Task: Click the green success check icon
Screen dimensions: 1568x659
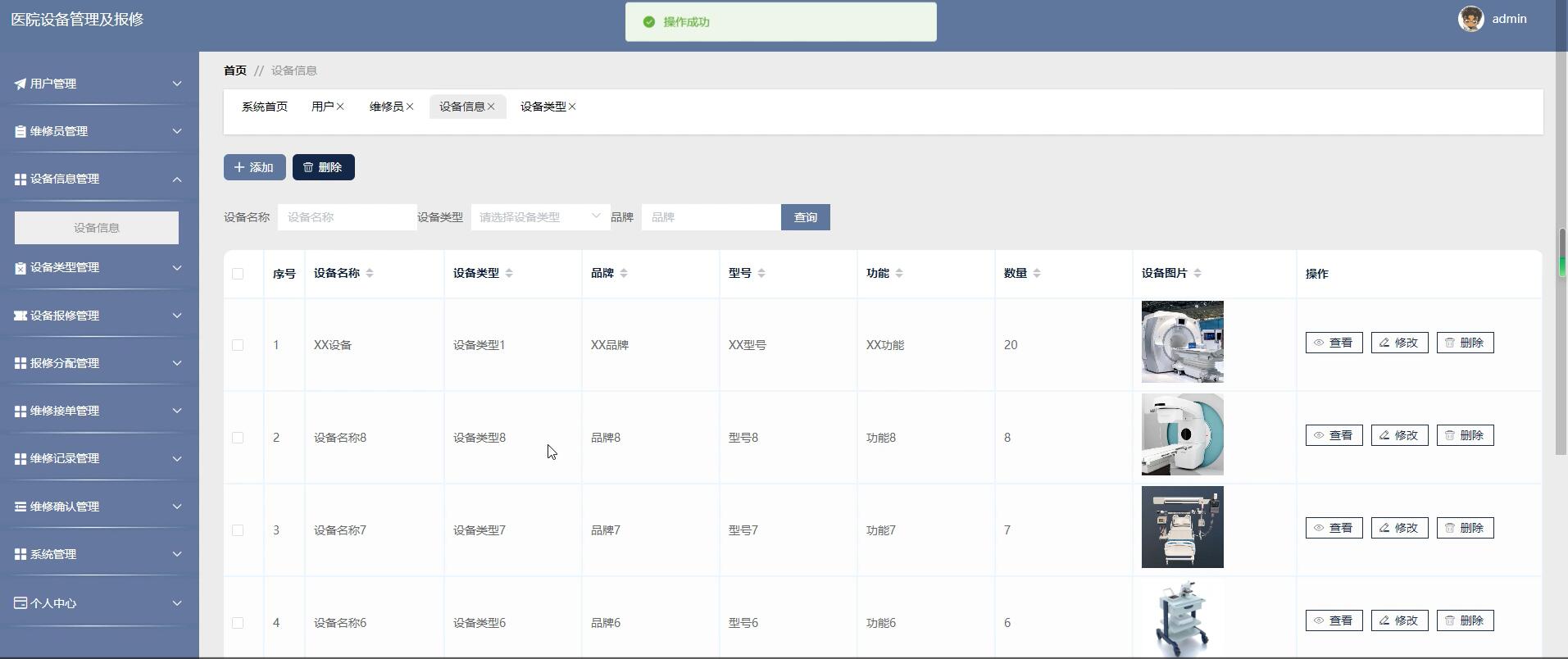Action: point(649,22)
